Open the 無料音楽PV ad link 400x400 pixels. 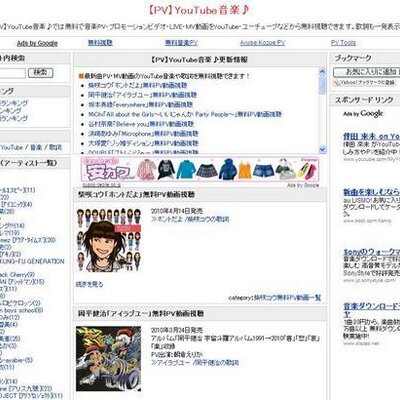[181, 43]
